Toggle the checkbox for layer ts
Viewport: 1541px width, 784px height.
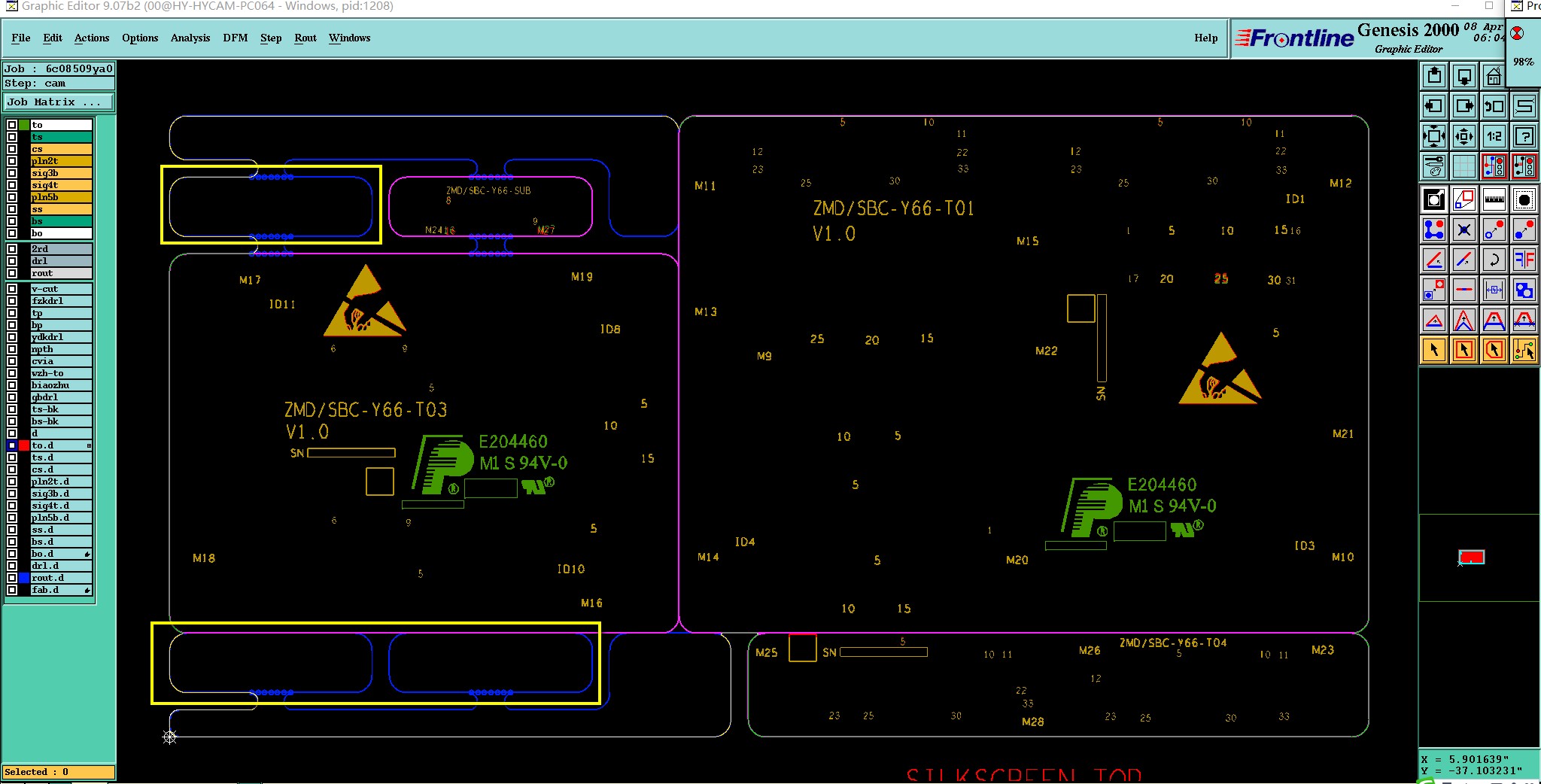click(x=12, y=137)
